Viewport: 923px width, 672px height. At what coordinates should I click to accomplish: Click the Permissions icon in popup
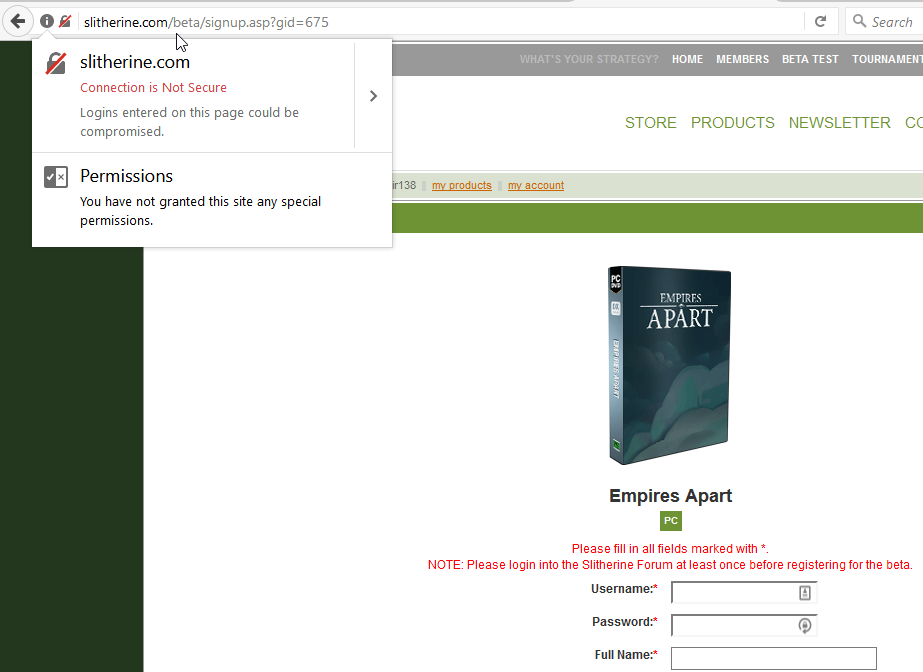[x=56, y=177]
